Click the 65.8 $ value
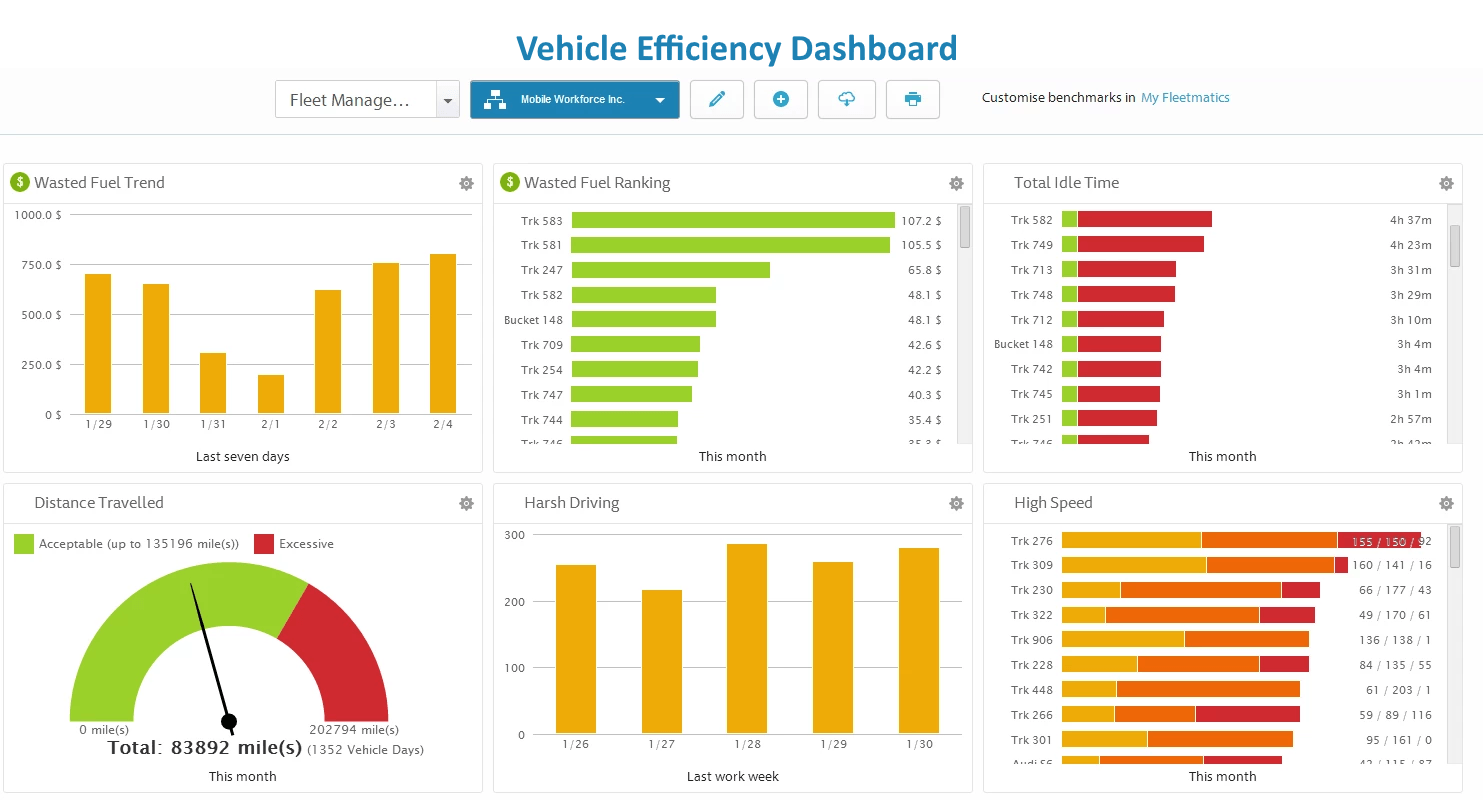 pos(925,270)
